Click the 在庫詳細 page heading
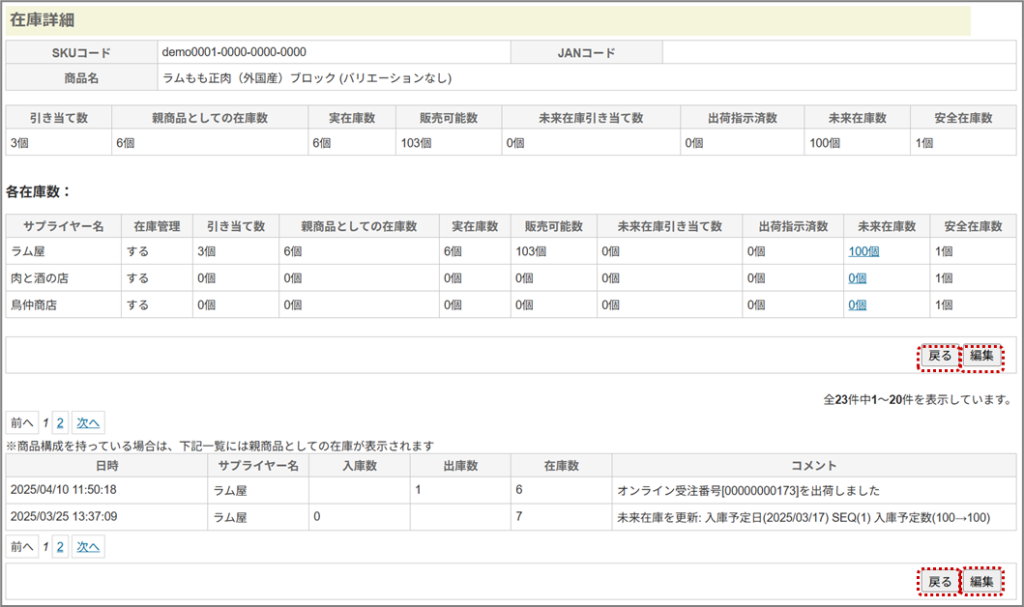The width and height of the screenshot is (1024, 607). (42, 20)
